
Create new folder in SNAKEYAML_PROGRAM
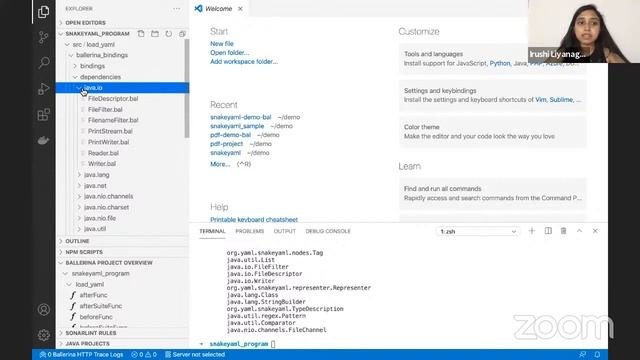point(155,33)
